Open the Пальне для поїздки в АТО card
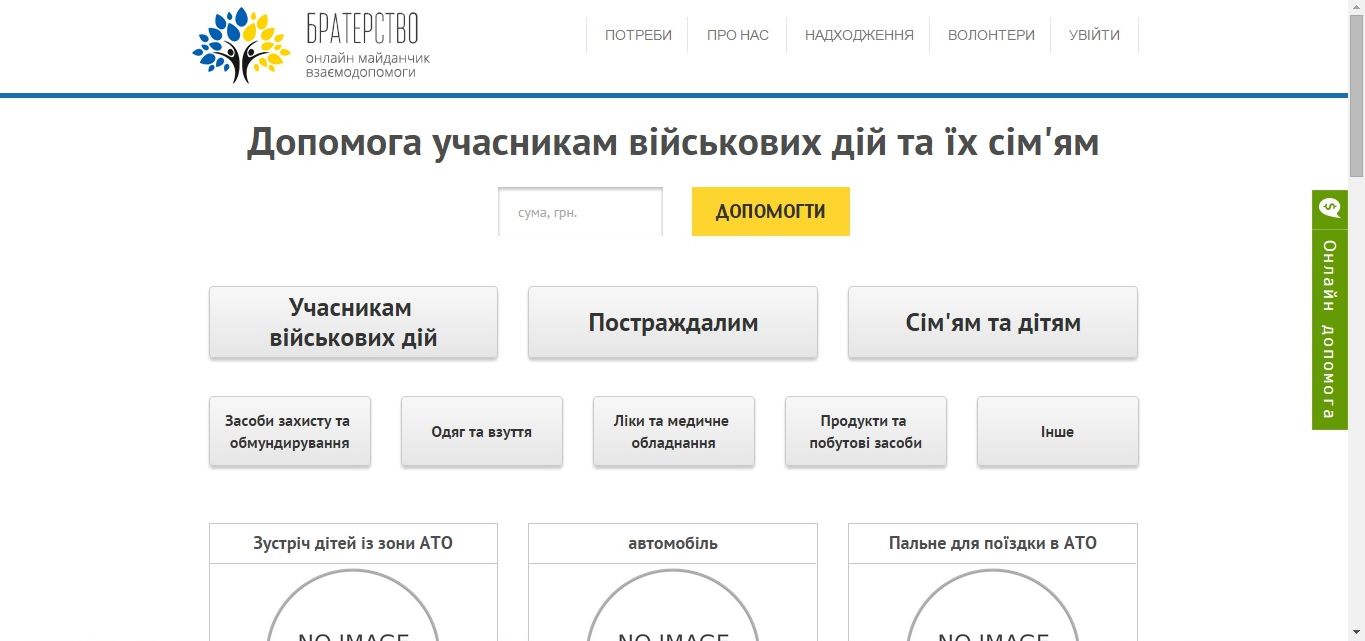Viewport: 1365px width, 641px height. [x=992, y=543]
